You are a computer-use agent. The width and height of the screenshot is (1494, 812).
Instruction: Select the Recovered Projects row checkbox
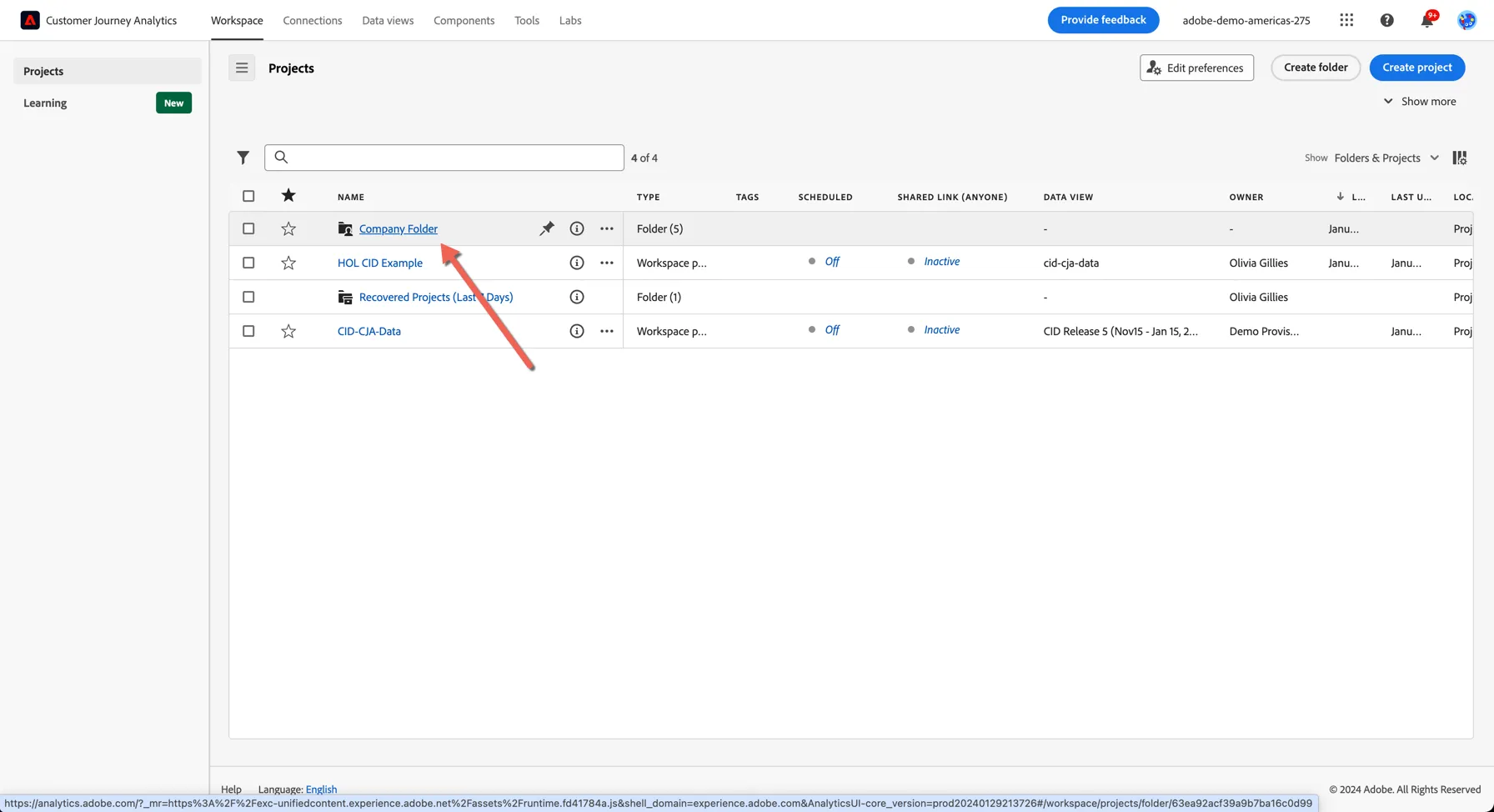point(248,297)
